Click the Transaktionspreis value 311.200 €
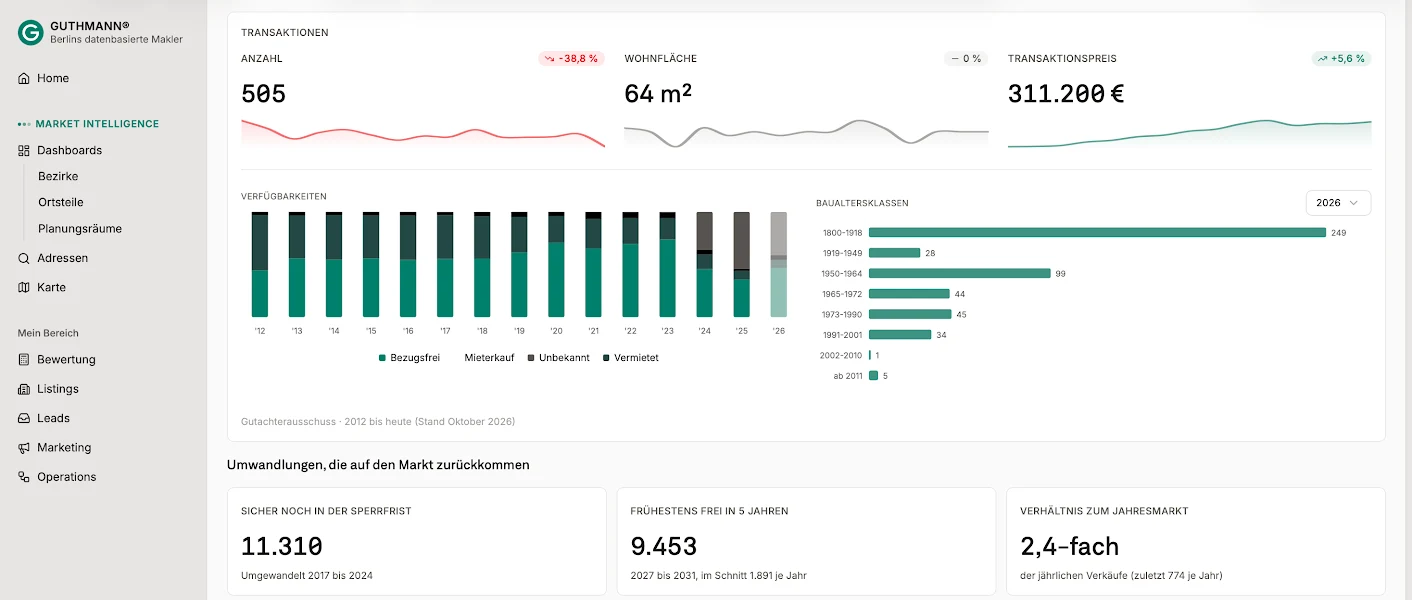The image size is (1412, 600). coord(1066,94)
